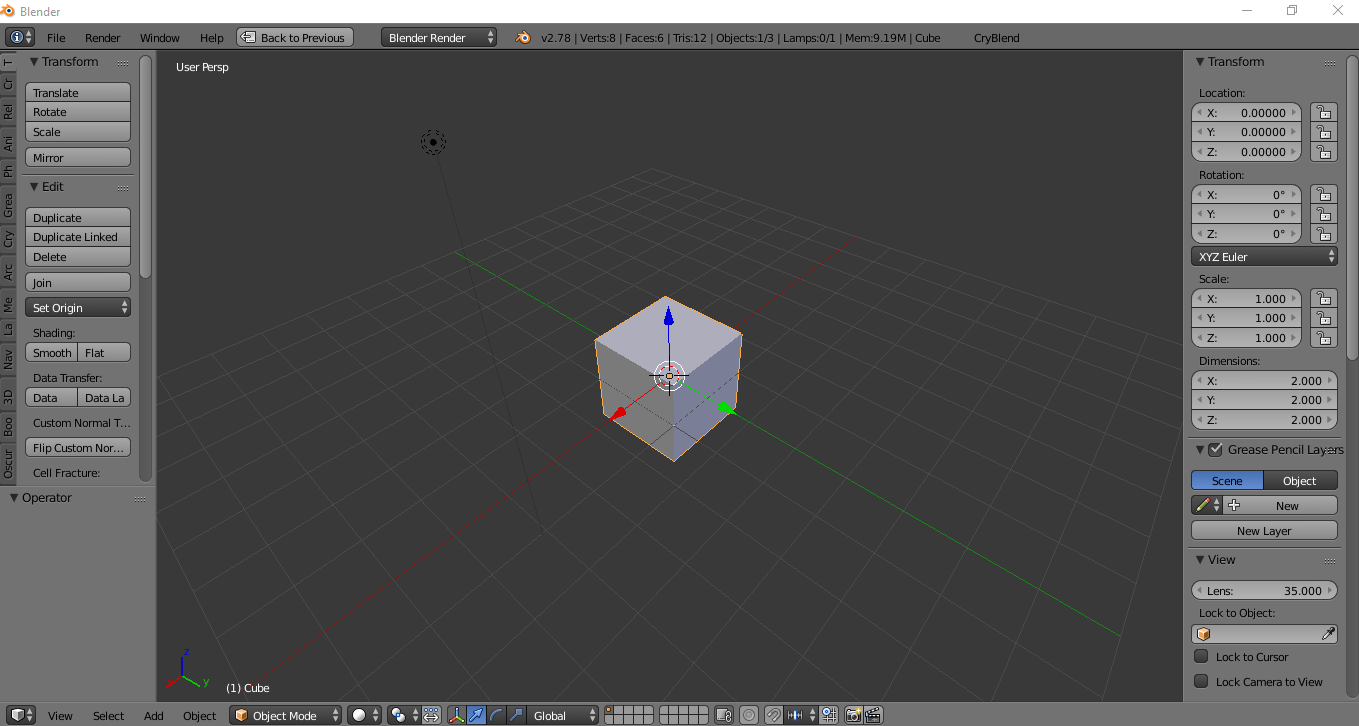Screen dimensions: 1359x726
Task: Click the Back to Previous button
Action: tap(294, 37)
